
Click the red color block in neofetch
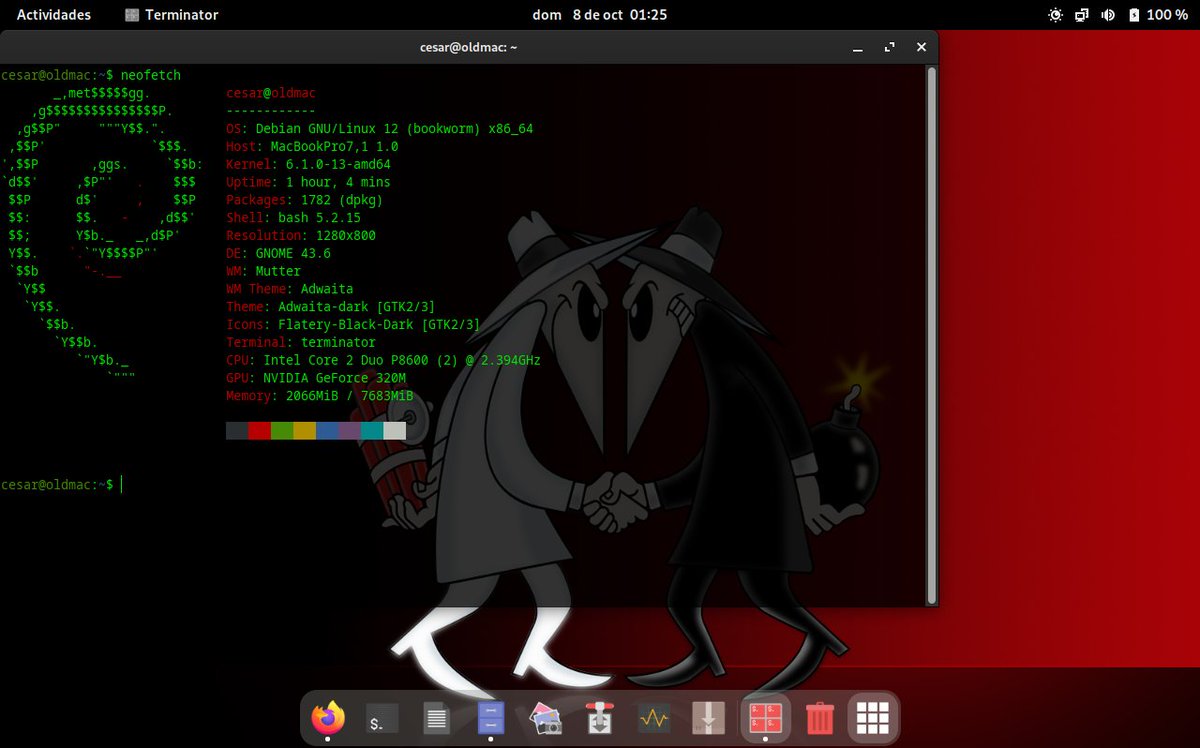point(260,431)
